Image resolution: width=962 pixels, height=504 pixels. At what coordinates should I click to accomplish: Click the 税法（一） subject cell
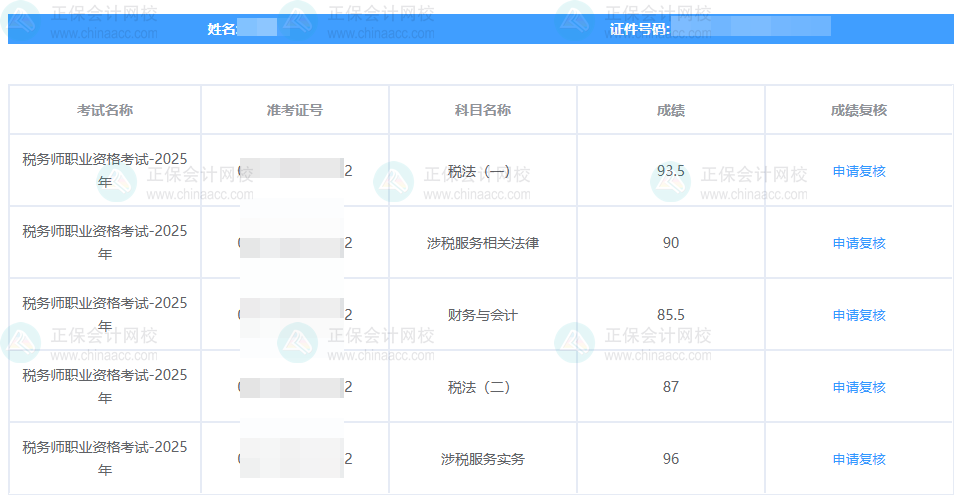click(x=481, y=171)
